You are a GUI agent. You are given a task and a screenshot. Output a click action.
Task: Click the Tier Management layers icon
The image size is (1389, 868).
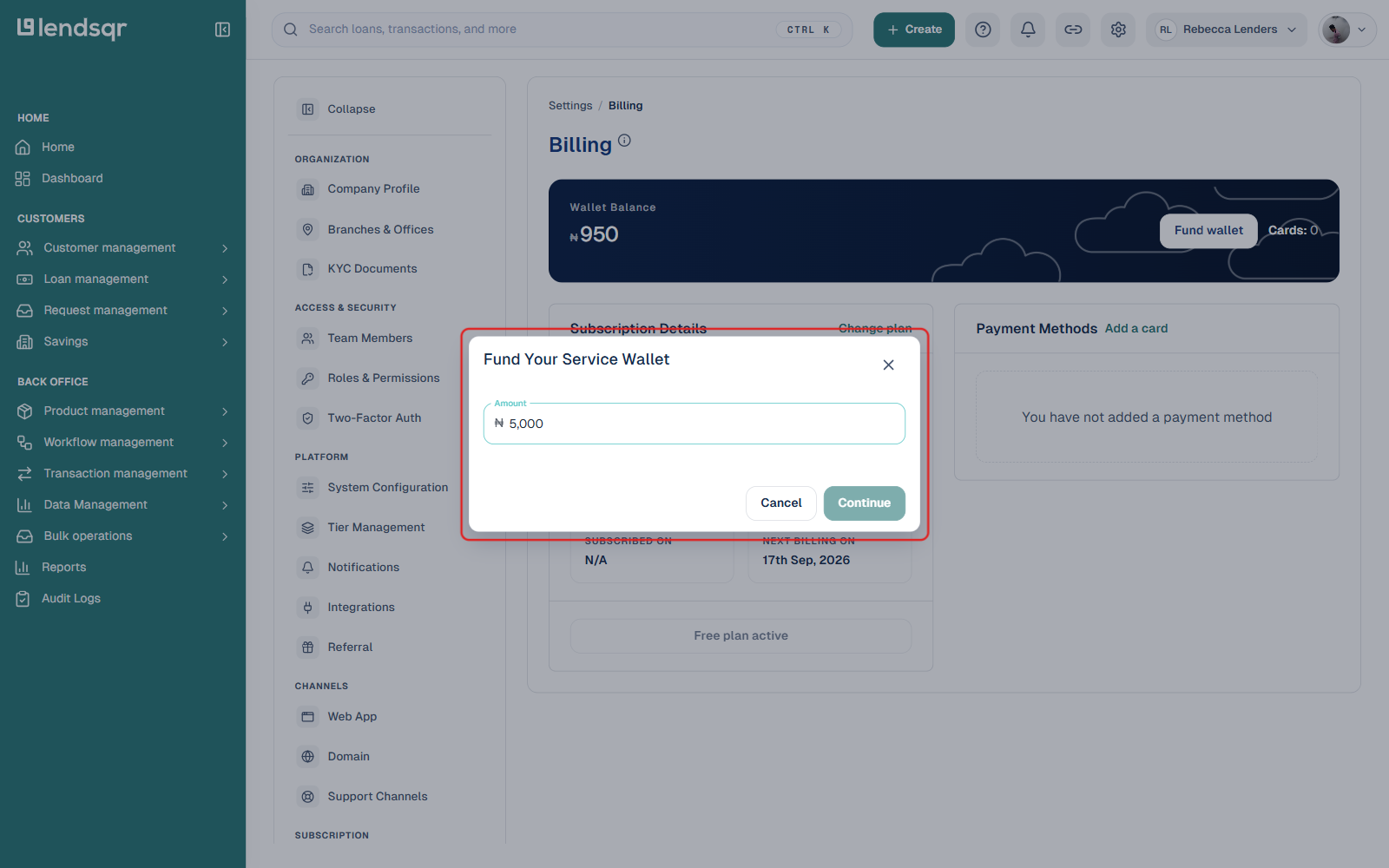[x=307, y=528]
